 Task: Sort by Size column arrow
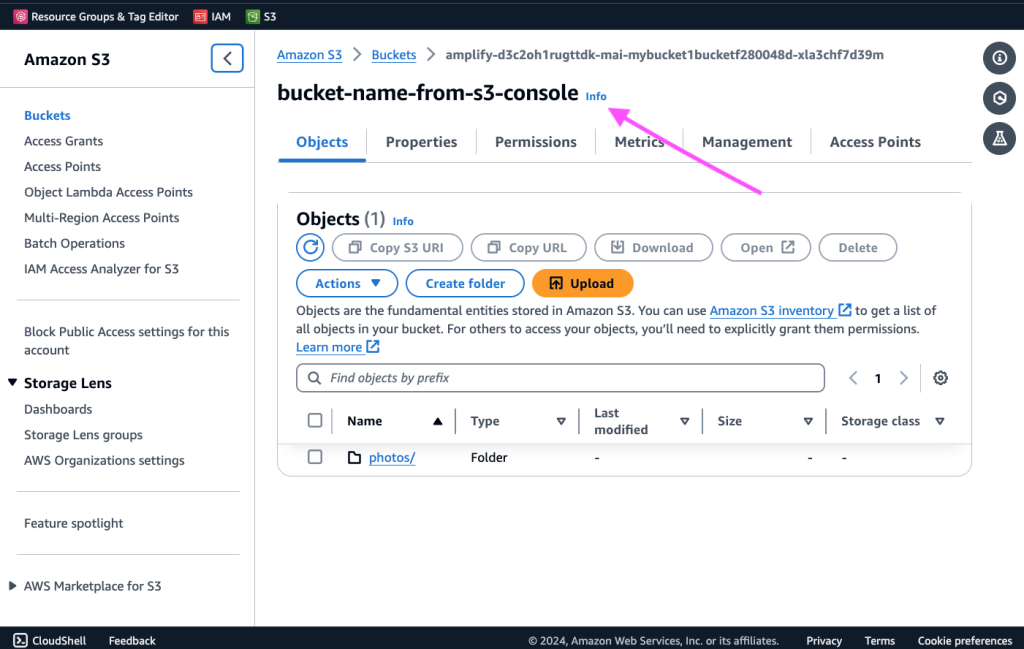pyautogui.click(x=808, y=422)
